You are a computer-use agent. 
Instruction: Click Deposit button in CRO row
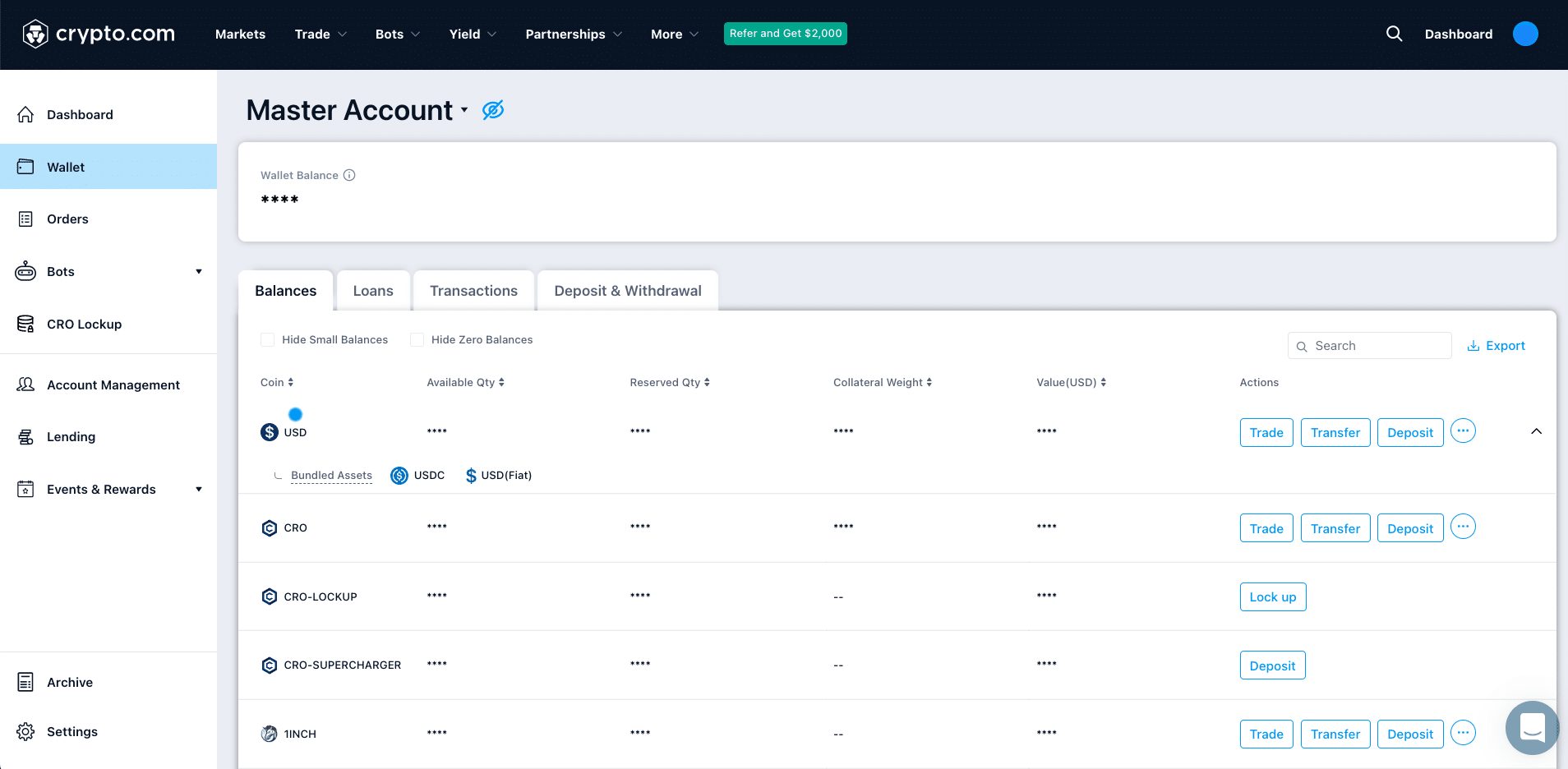click(1410, 528)
